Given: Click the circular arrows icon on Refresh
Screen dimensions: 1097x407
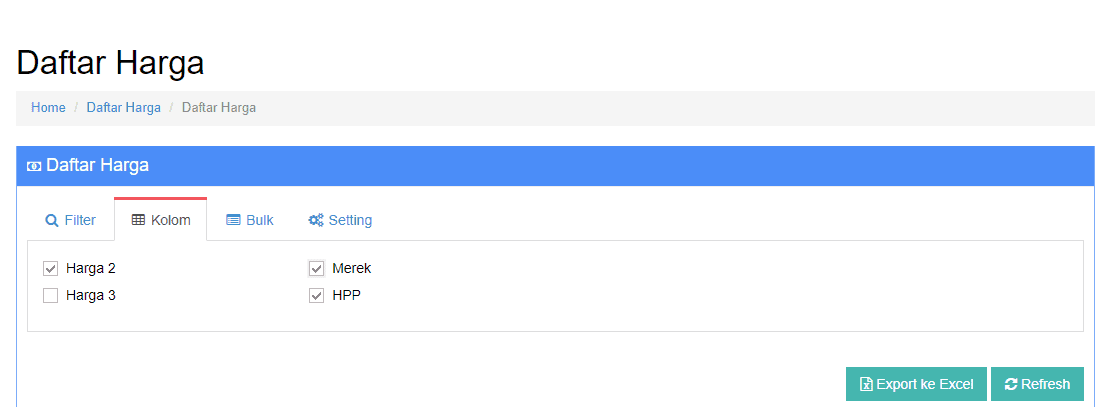Looking at the screenshot, I should point(1011,384).
